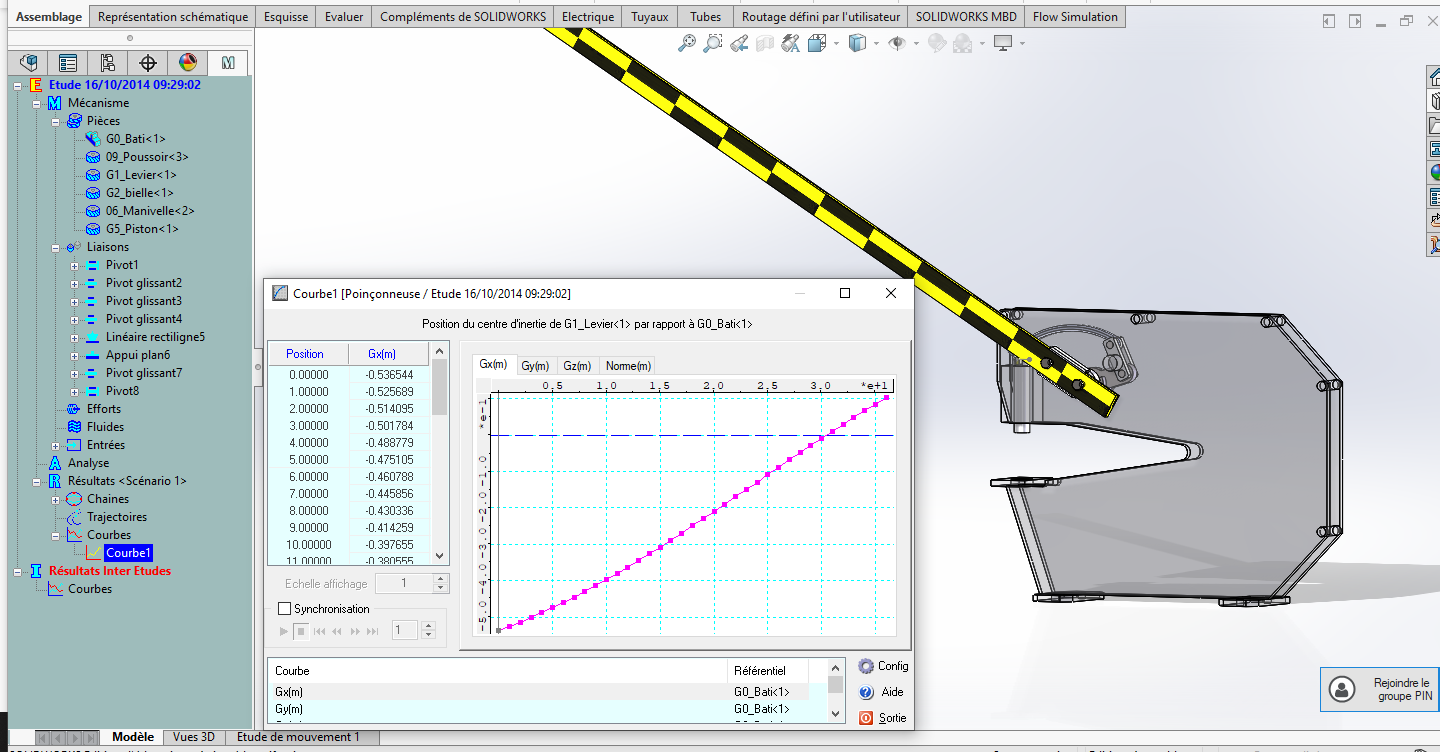1440x752 pixels.
Task: Click the Sortie exit button
Action: click(x=883, y=718)
